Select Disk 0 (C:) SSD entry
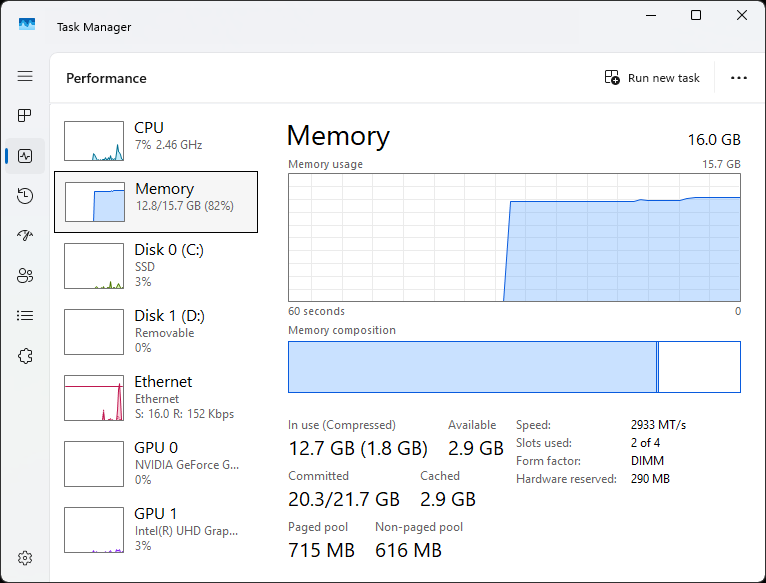 [156, 266]
